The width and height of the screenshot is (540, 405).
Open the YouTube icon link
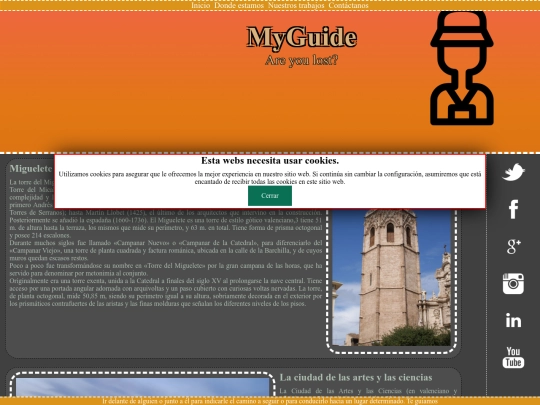tap(513, 357)
